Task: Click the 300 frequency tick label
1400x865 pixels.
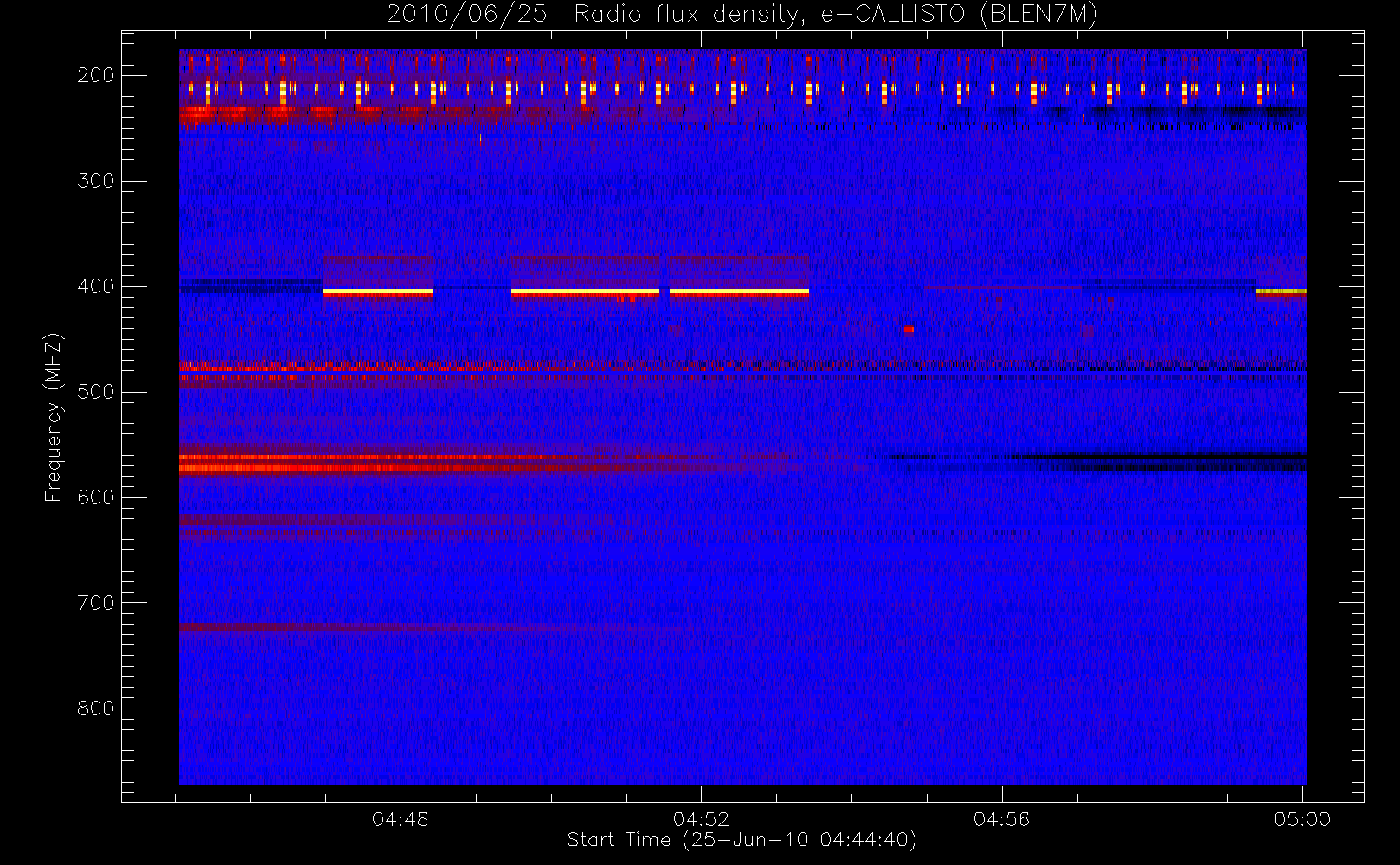Action: [96, 181]
